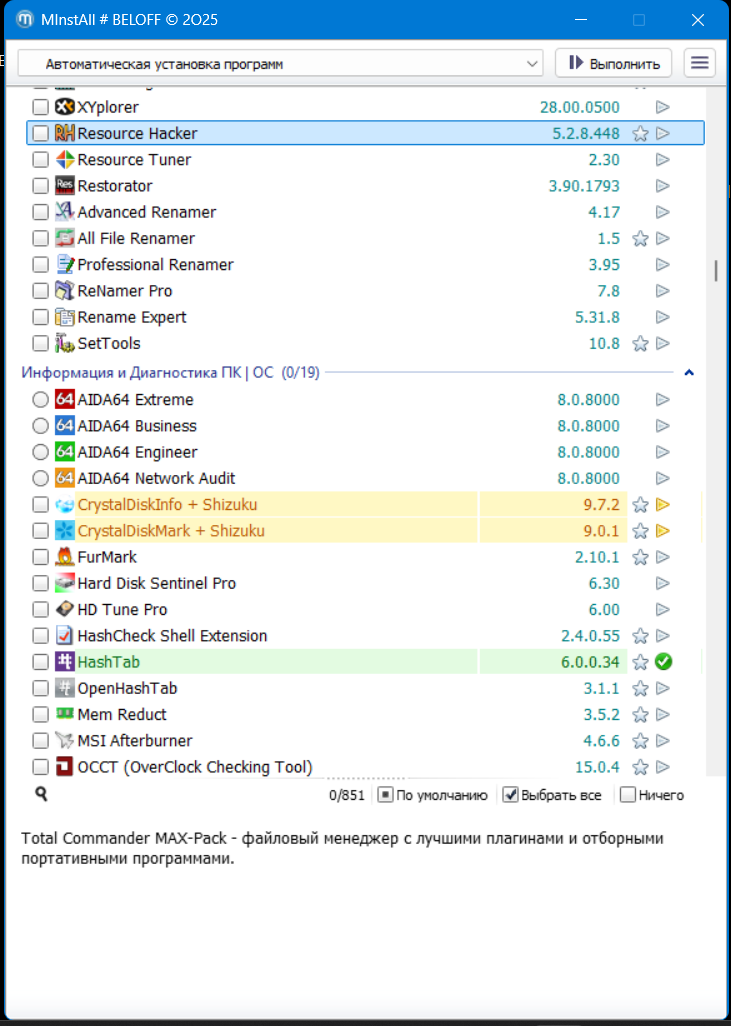Click the play arrow beside XYplorer
731x1026 pixels.
(662, 107)
